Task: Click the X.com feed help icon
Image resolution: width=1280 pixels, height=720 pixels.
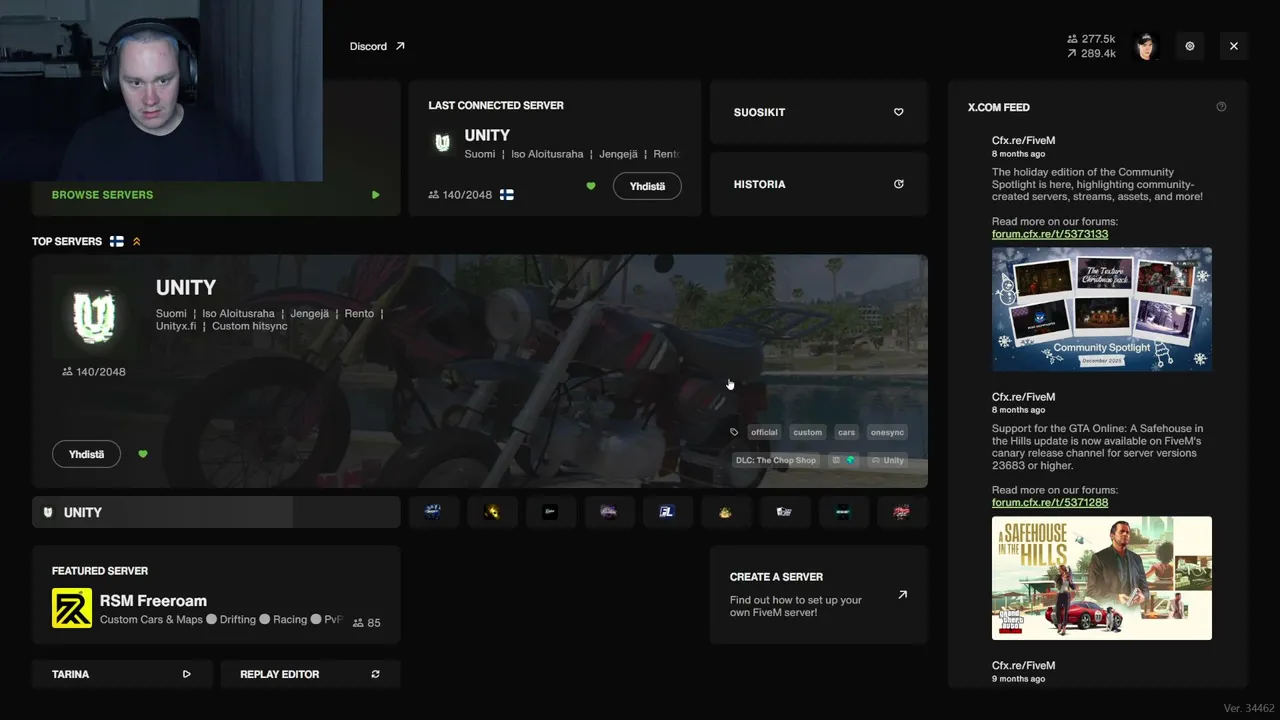Action: [1221, 107]
